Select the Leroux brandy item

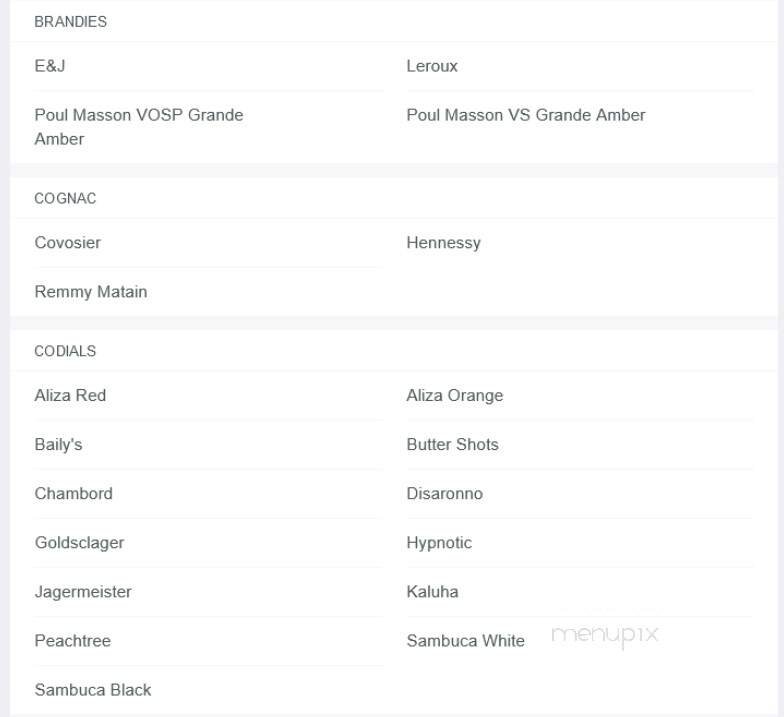432,66
